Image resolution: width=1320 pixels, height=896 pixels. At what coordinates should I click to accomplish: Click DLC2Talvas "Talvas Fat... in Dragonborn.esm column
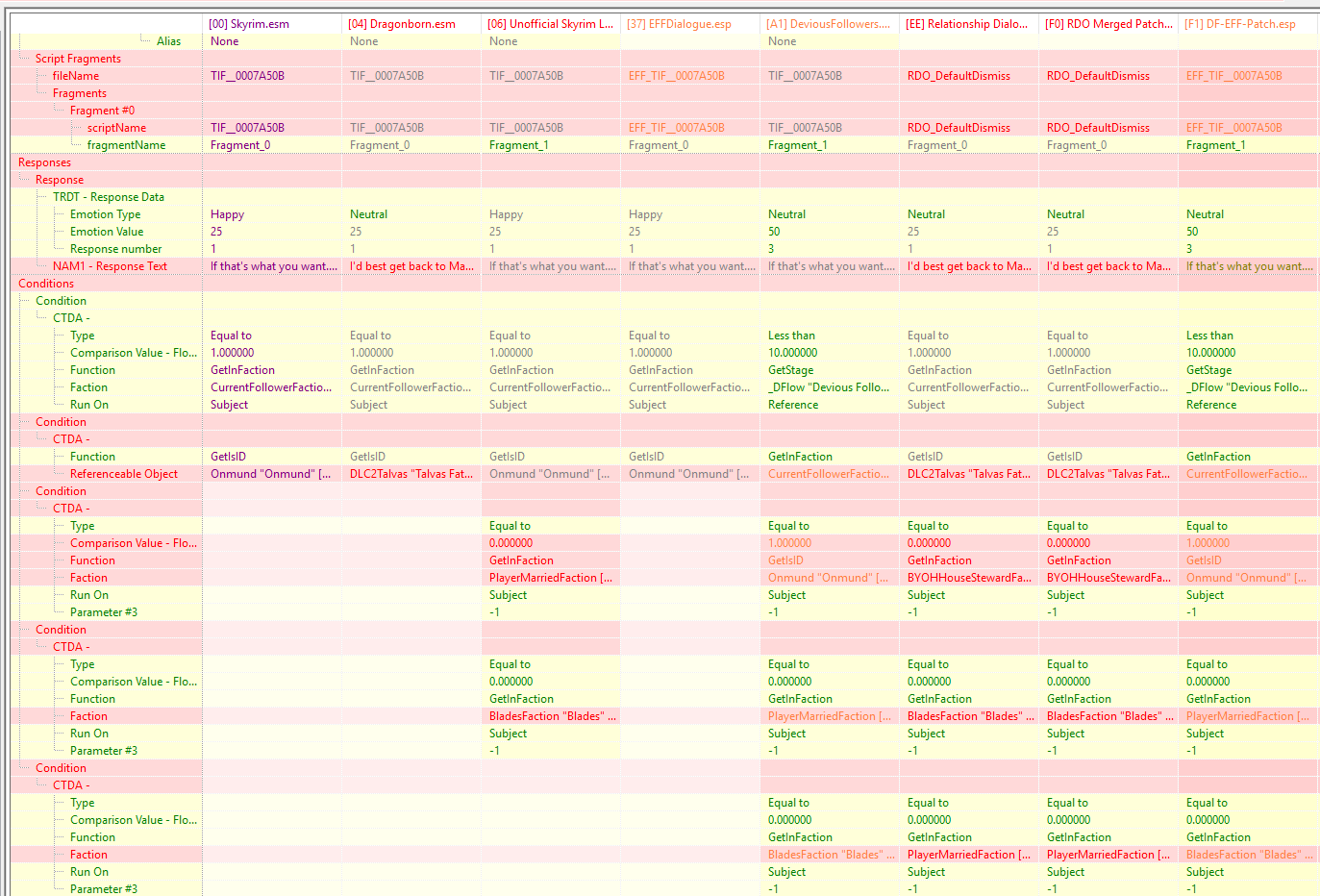[411, 474]
